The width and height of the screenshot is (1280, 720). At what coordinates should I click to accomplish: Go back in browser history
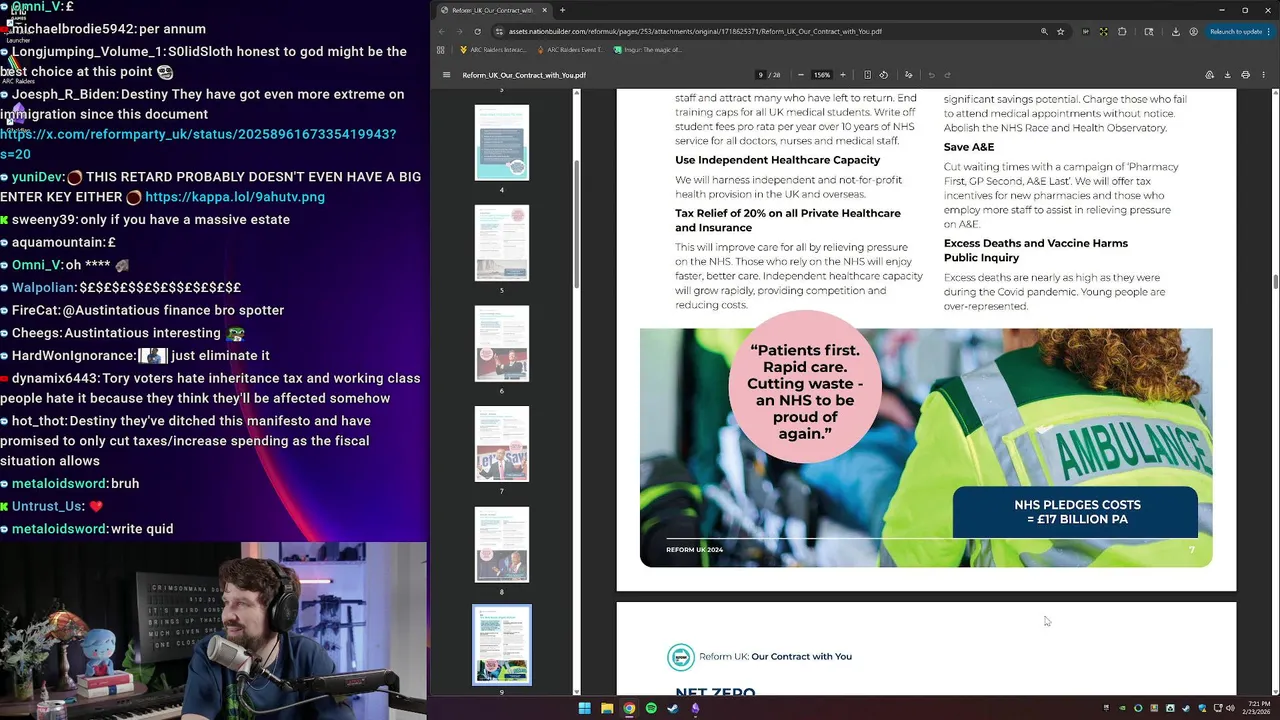441,31
